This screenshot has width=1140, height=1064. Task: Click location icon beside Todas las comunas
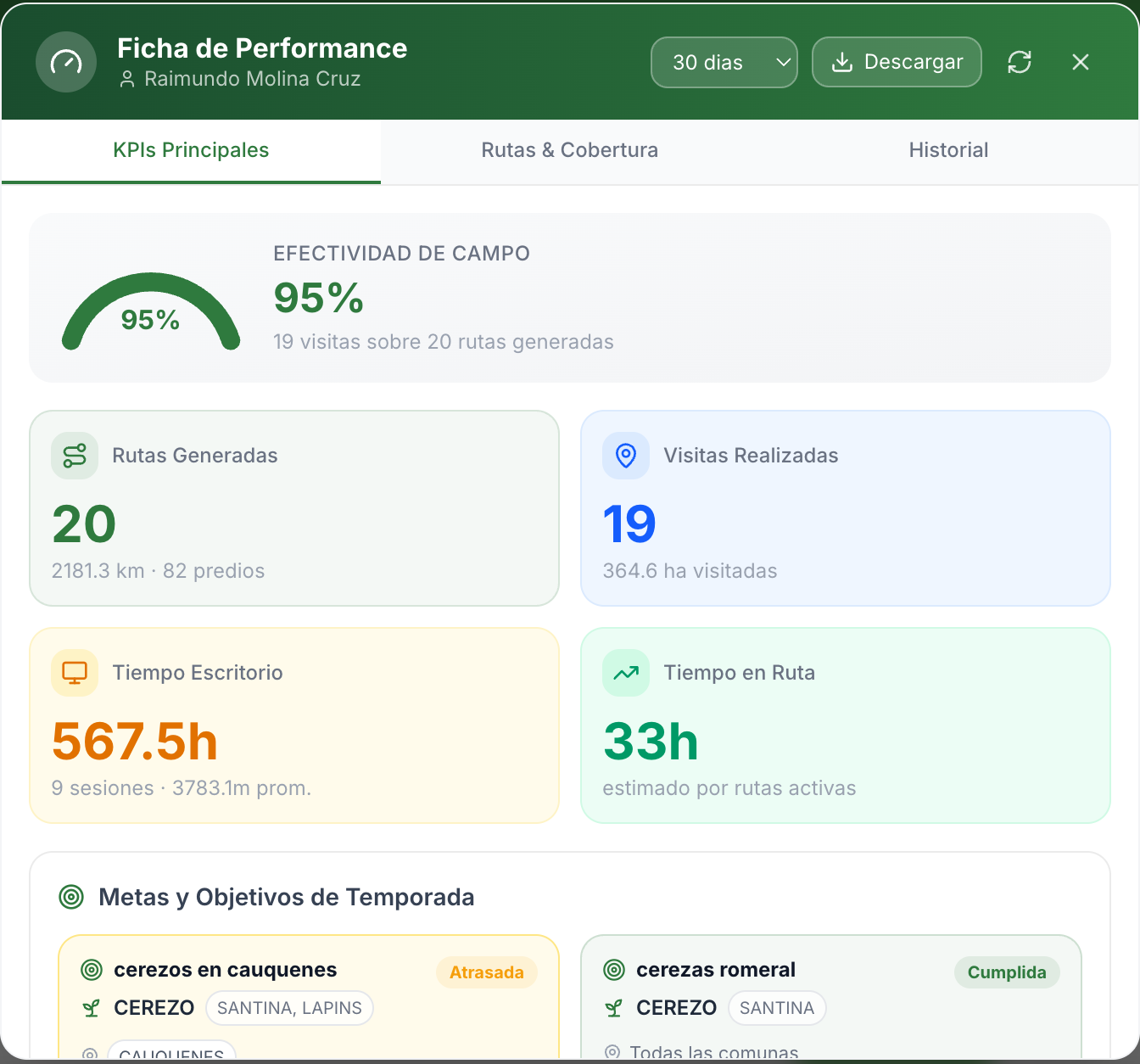pos(612,1053)
